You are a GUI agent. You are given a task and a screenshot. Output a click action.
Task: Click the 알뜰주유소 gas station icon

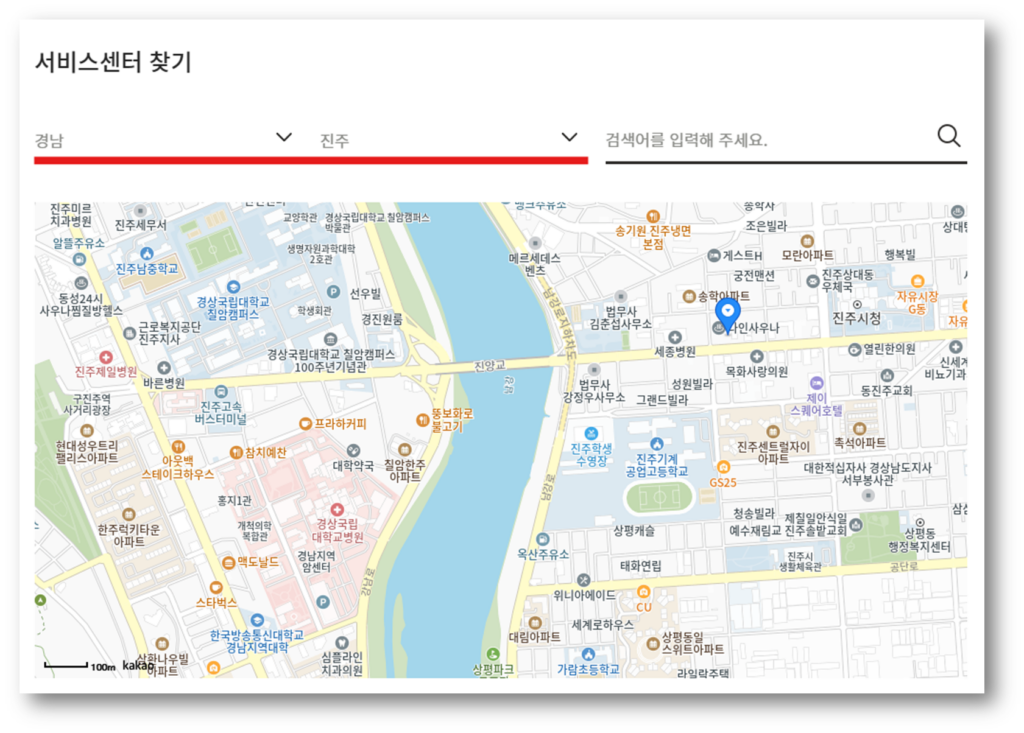[79, 259]
